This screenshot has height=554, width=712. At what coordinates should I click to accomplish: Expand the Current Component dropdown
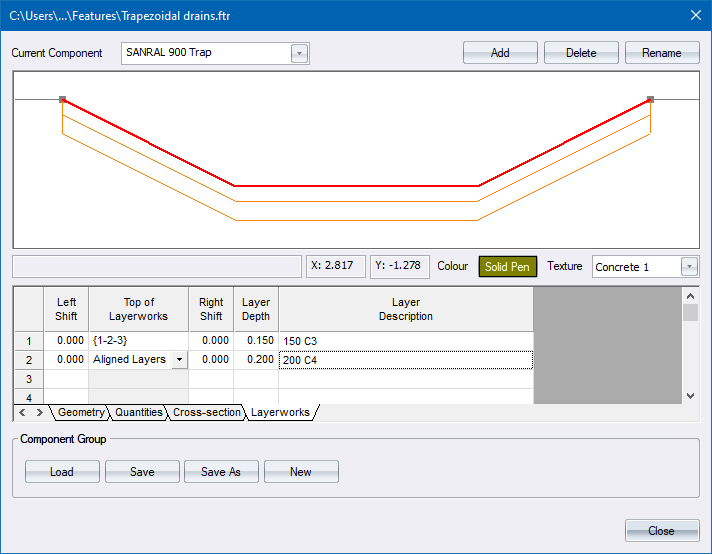[x=299, y=54]
